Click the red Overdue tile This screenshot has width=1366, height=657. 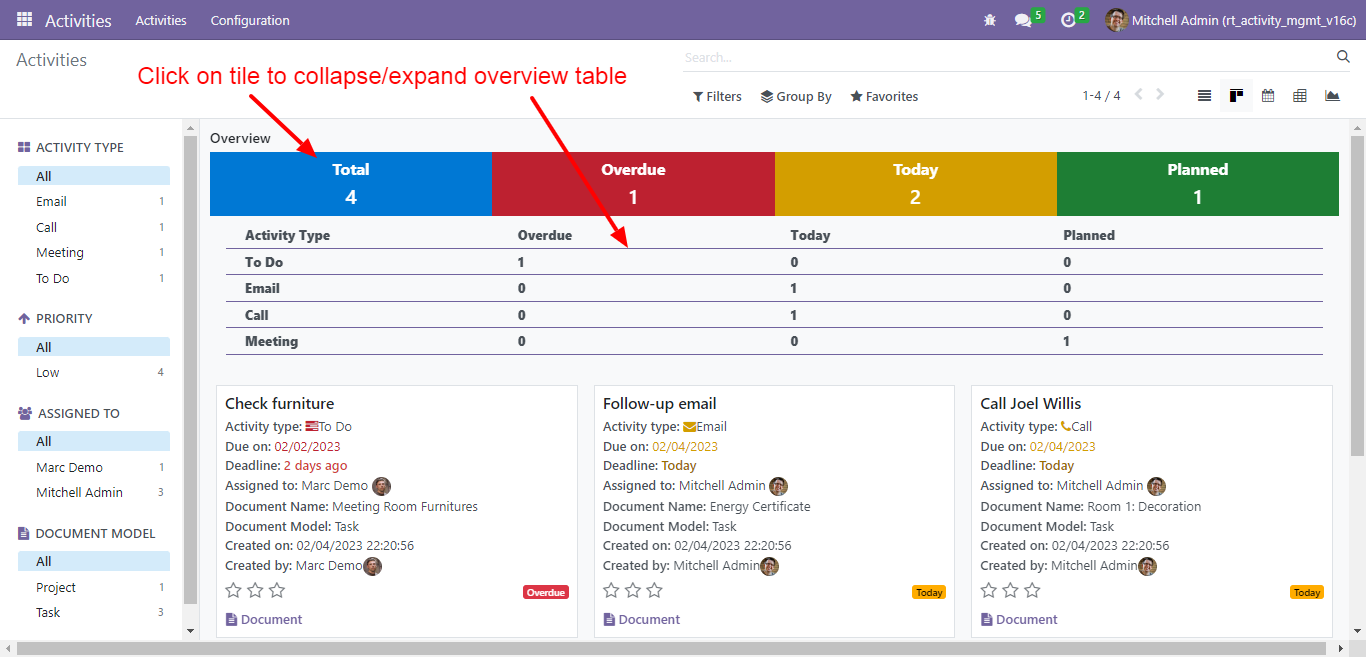[x=633, y=184]
